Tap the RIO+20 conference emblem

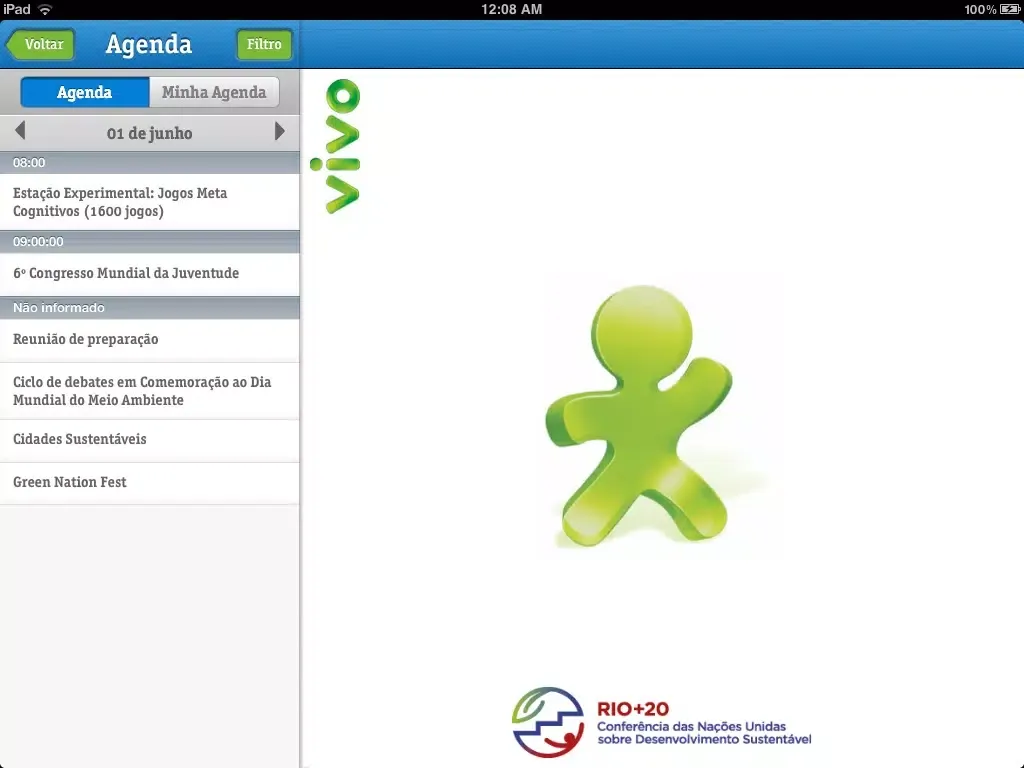(x=548, y=722)
